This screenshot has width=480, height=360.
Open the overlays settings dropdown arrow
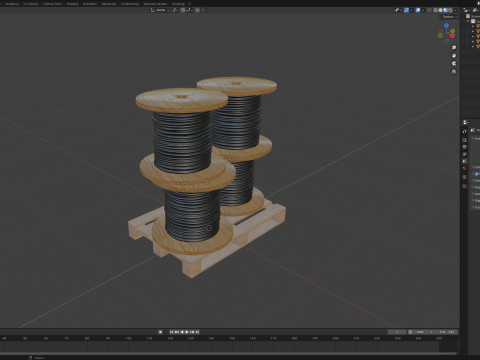(423, 10)
